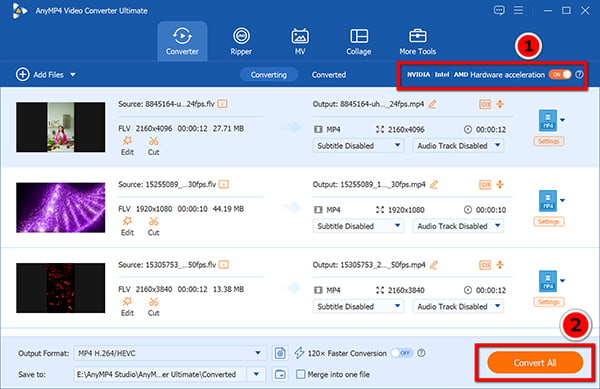The height and width of the screenshot is (389, 600).
Task: Click compress icon next to 15255089 output
Action: [500, 184]
